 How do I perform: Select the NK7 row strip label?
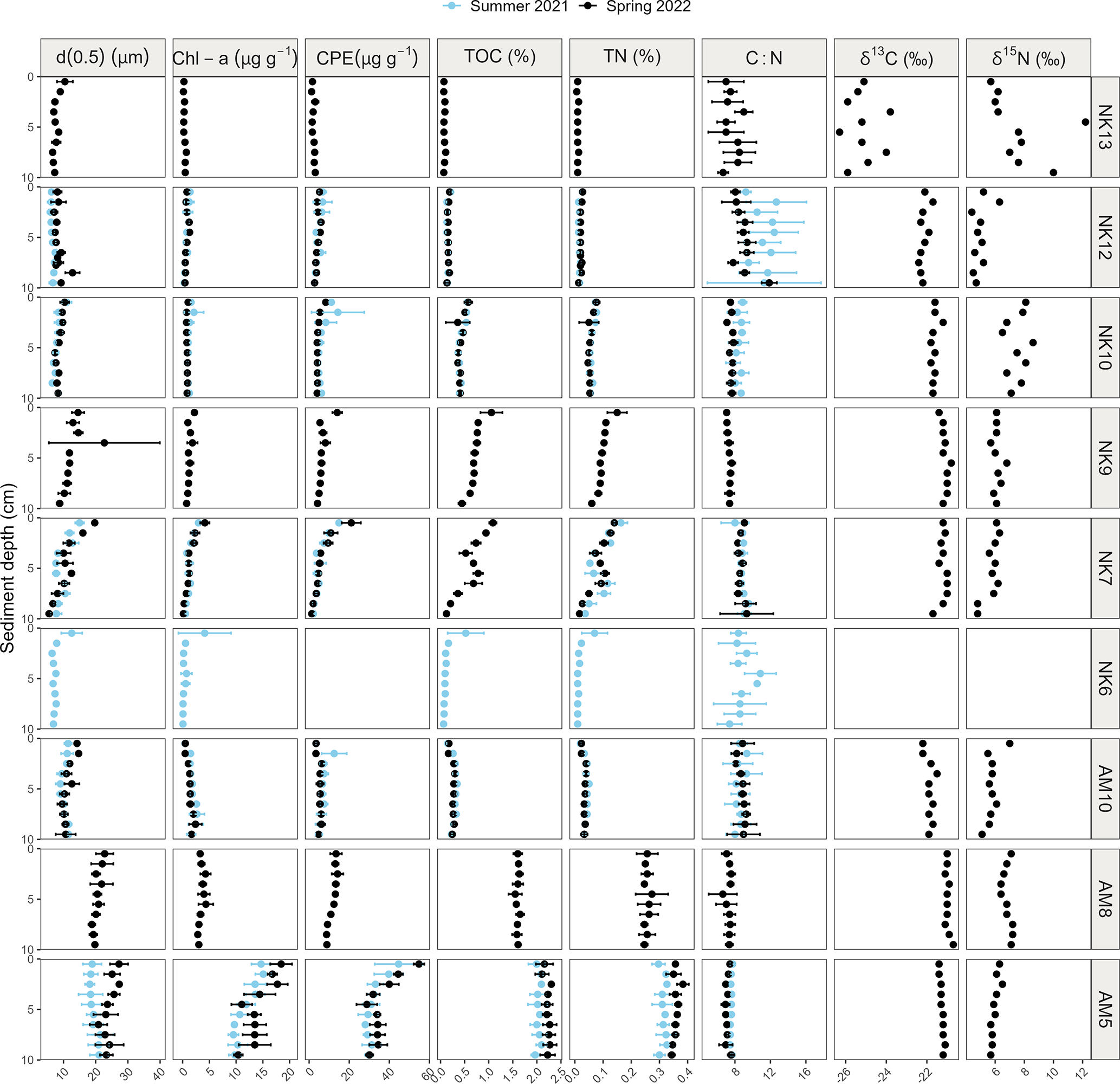pyautogui.click(x=1105, y=569)
